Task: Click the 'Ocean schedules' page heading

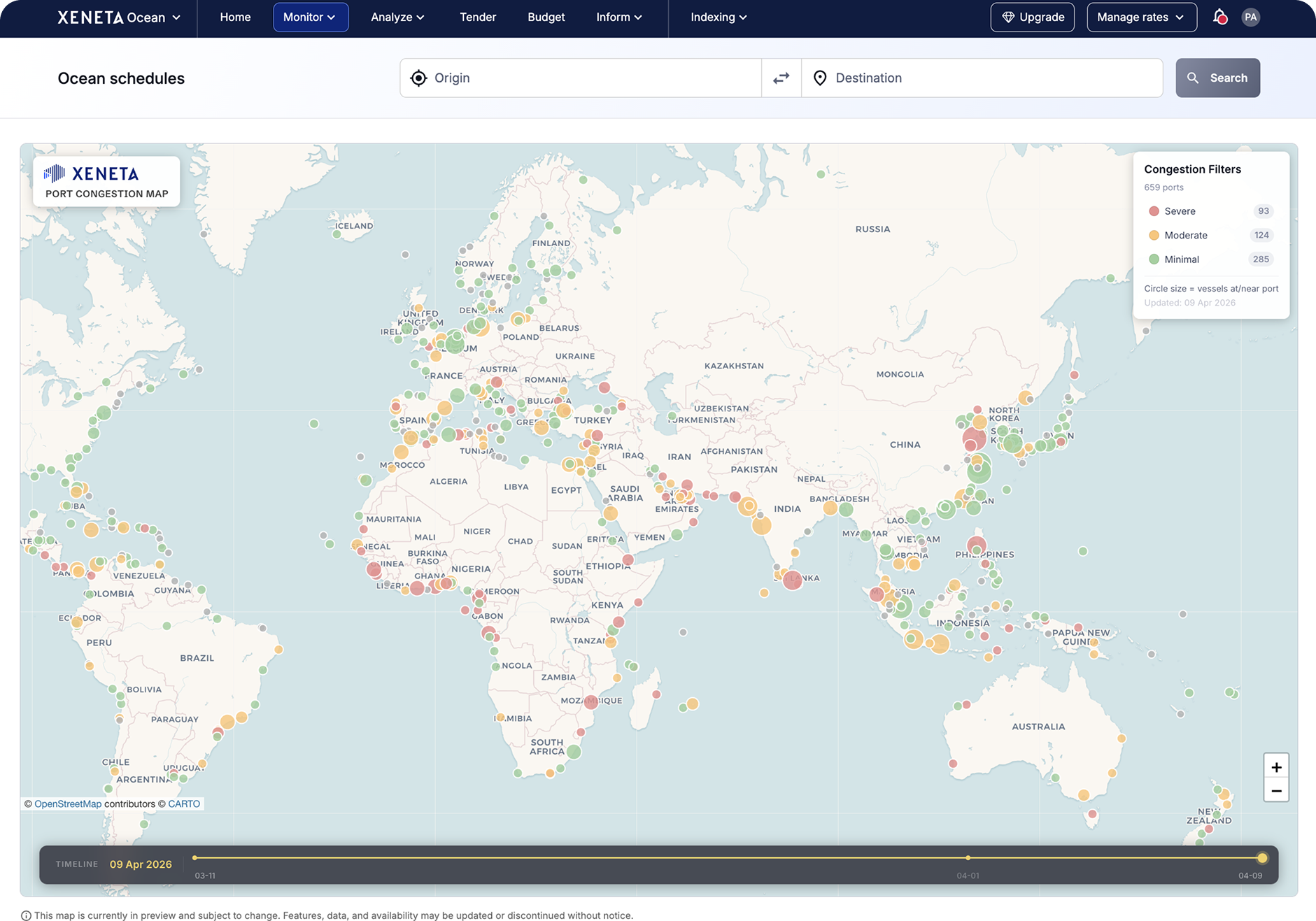Action: 121,78
